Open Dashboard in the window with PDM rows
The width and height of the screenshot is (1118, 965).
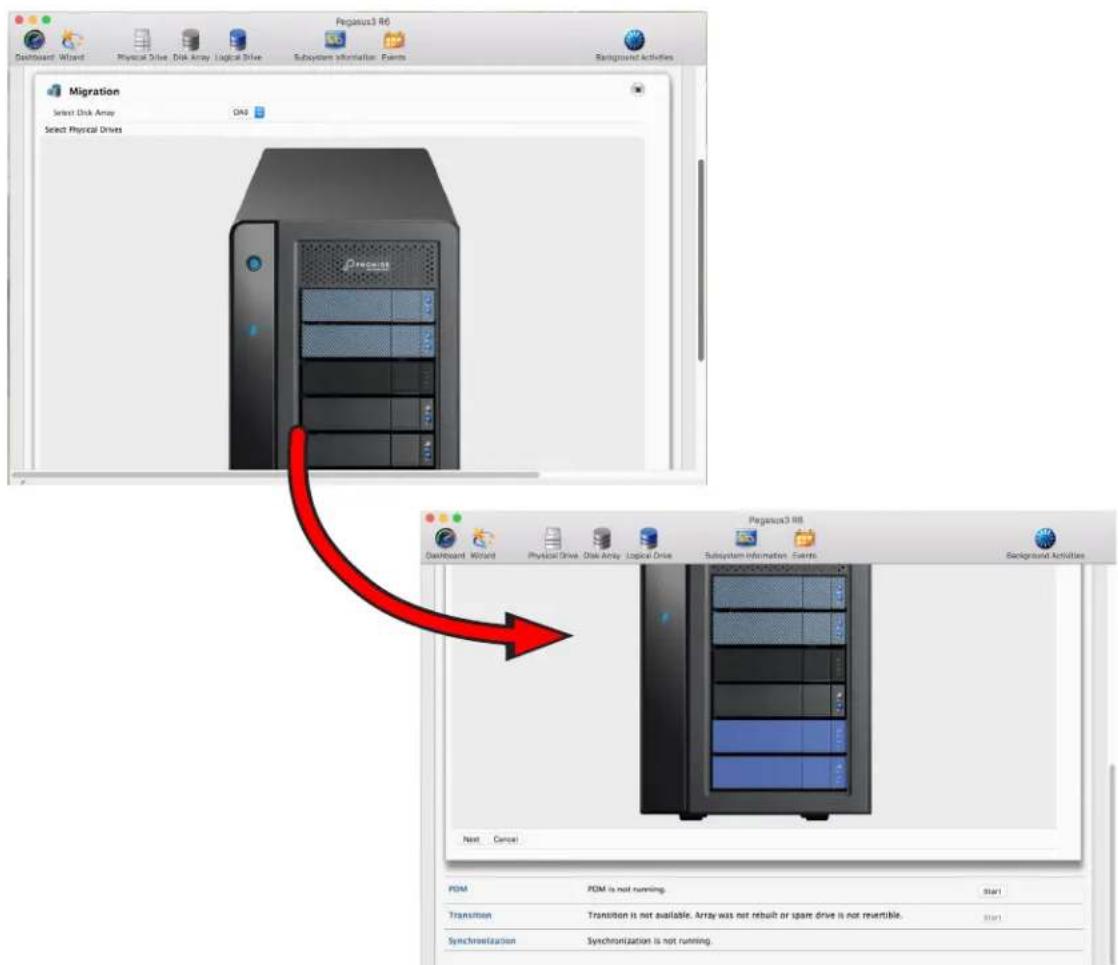(445, 543)
